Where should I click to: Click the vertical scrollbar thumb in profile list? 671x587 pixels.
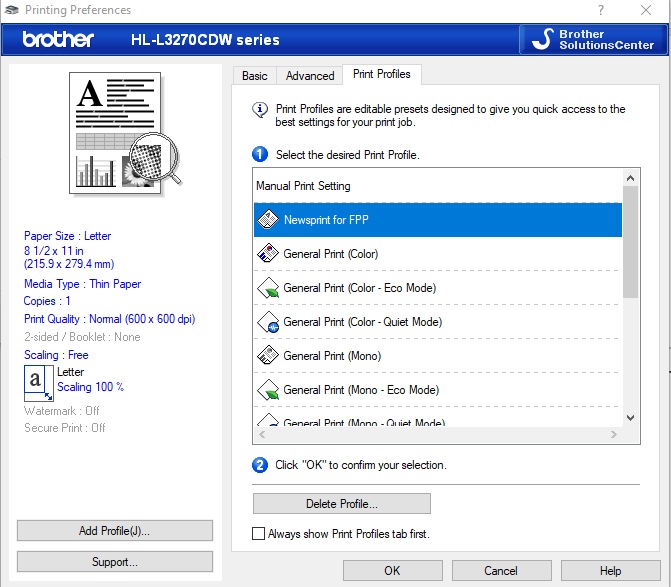point(630,242)
